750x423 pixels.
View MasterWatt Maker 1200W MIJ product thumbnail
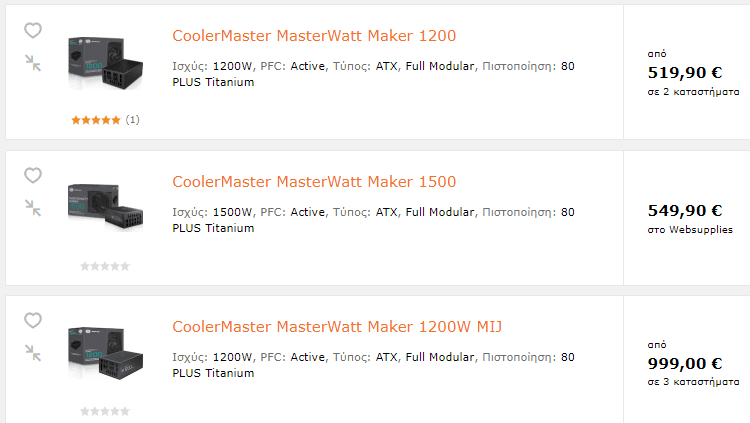tap(105, 353)
